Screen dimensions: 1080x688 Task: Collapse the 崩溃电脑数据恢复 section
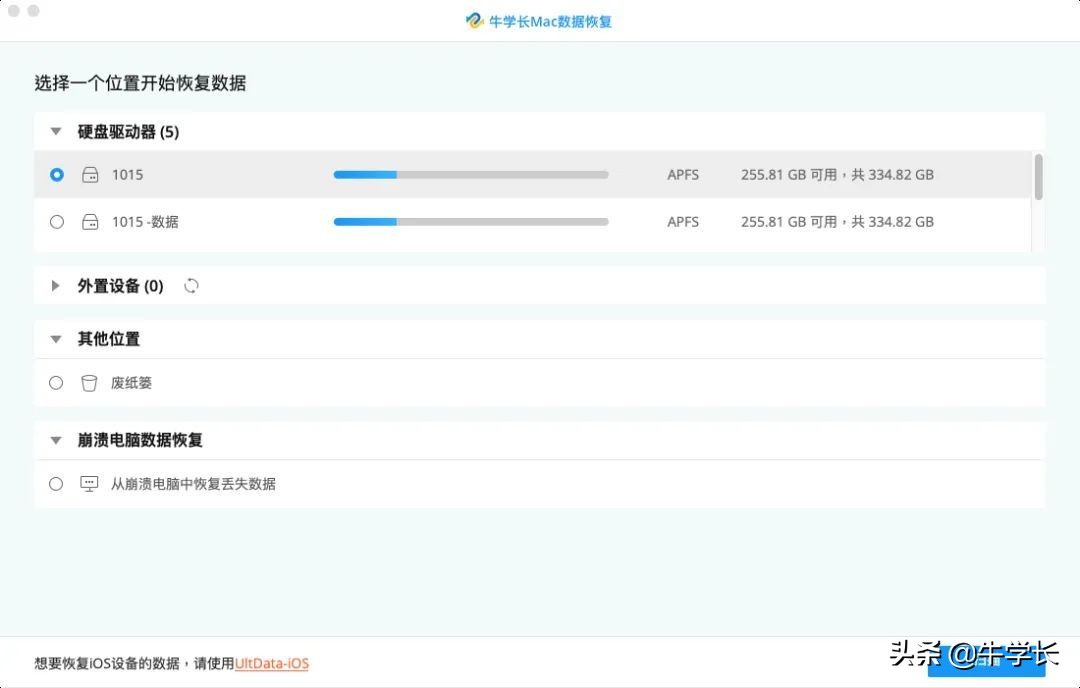tap(55, 440)
